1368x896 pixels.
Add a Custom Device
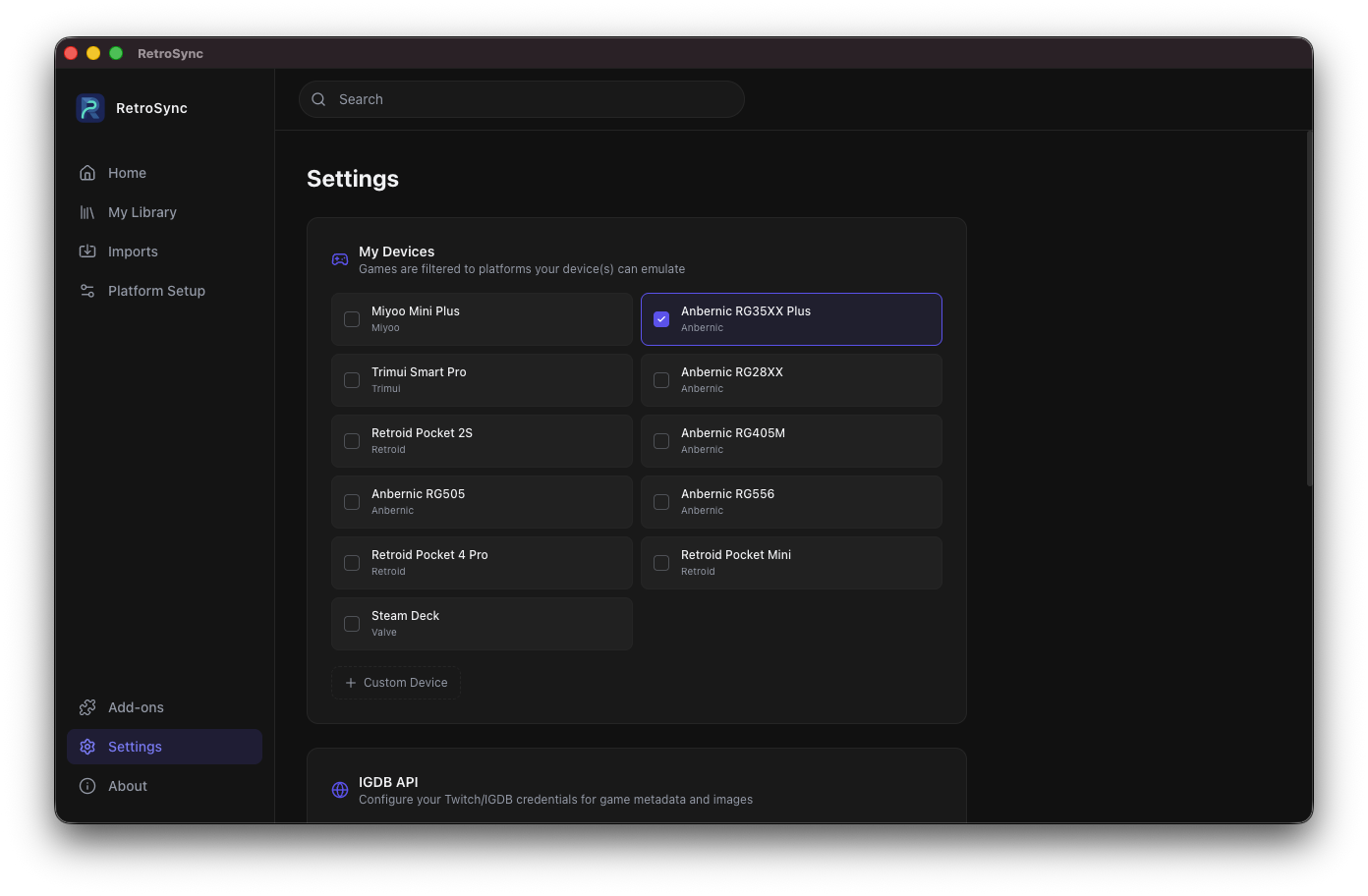coord(396,683)
